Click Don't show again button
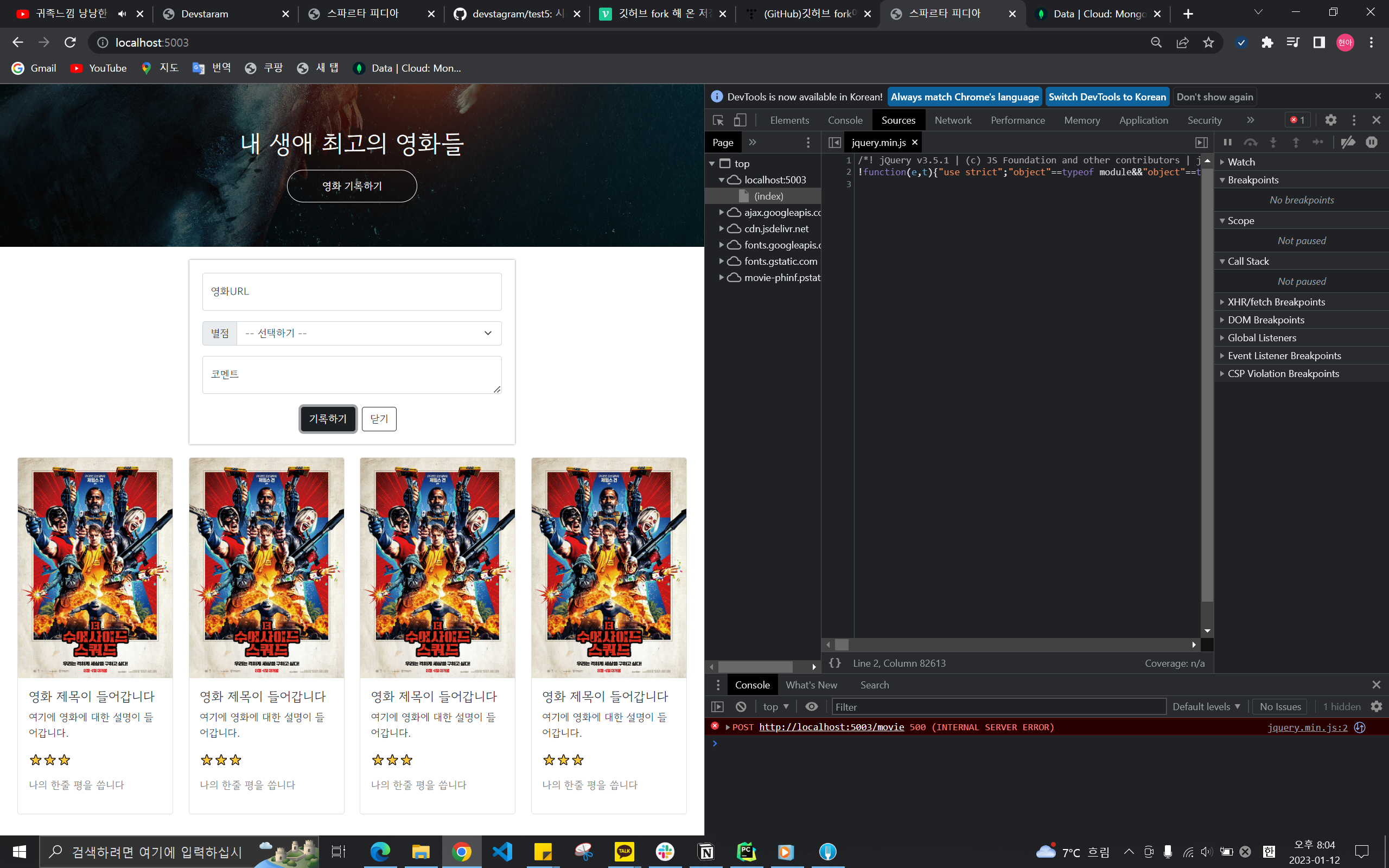The width and height of the screenshot is (1389, 868). click(x=1214, y=97)
